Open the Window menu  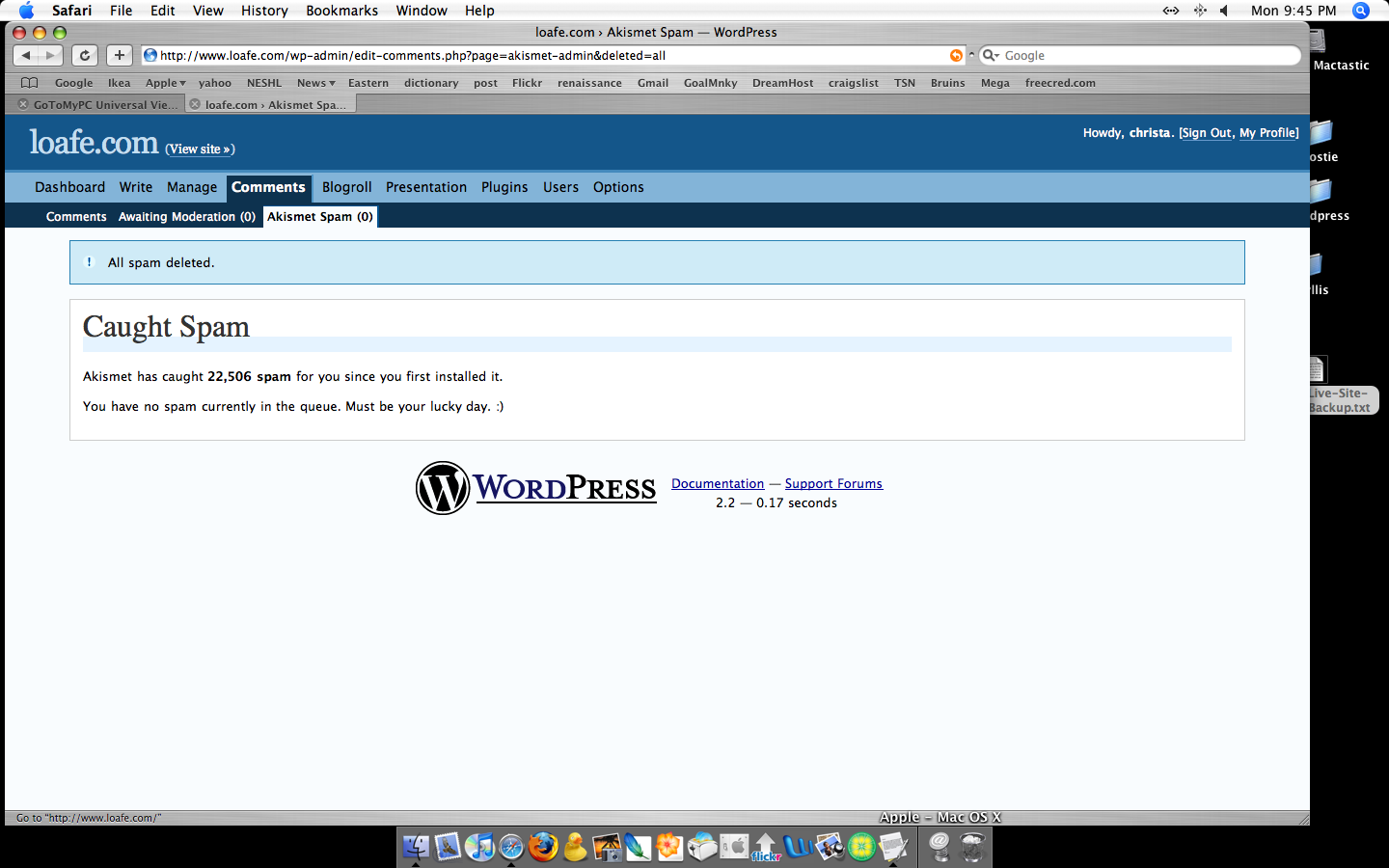422,11
